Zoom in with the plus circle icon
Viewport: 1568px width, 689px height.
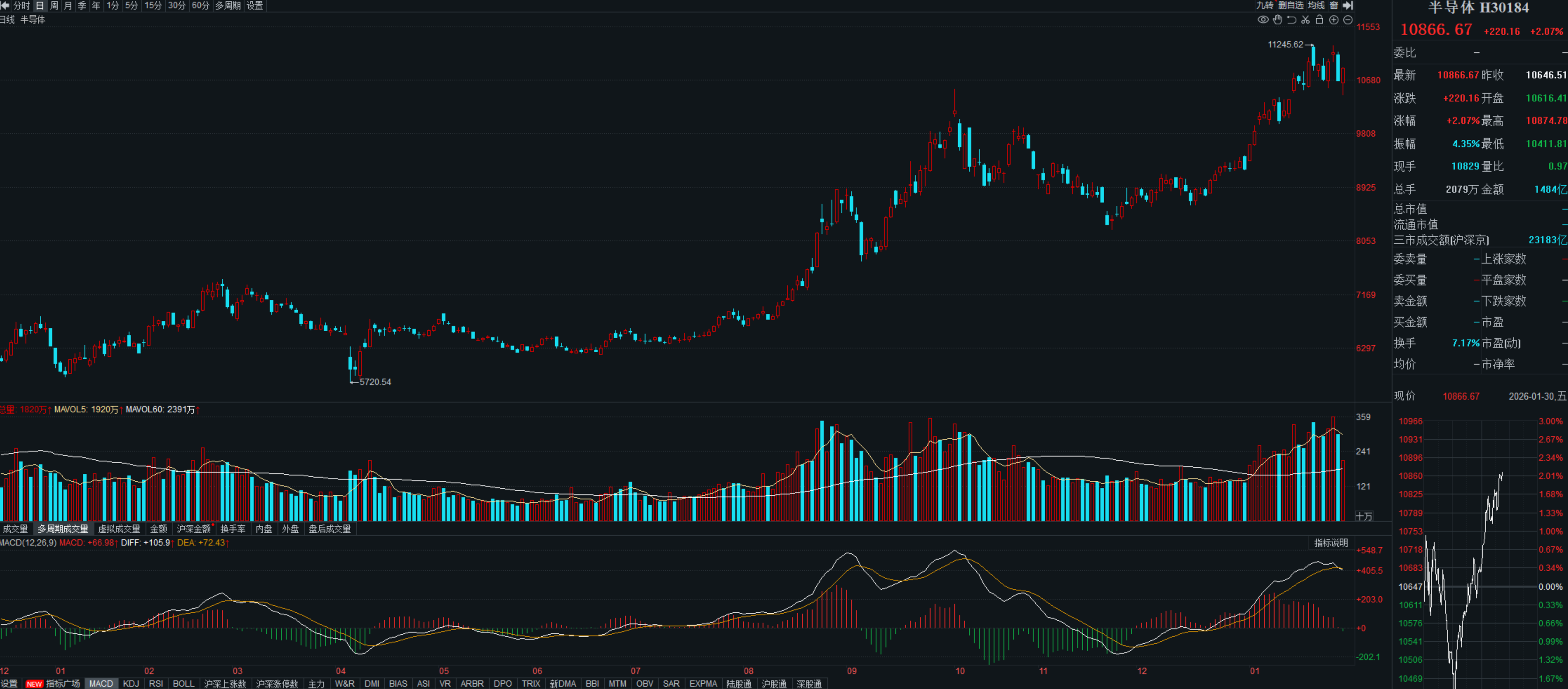point(1334,20)
